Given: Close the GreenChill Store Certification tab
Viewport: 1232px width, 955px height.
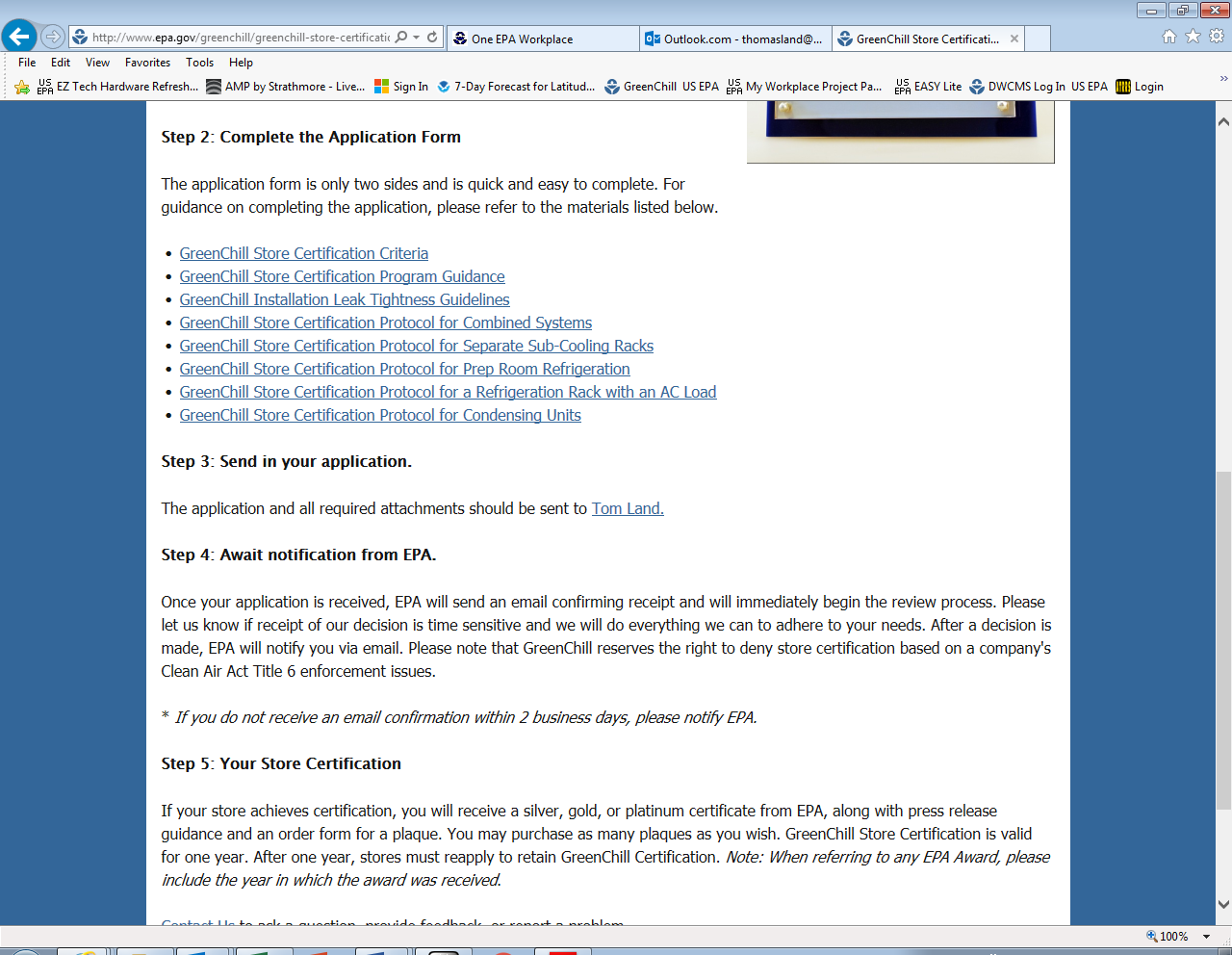Looking at the screenshot, I should (x=1014, y=39).
